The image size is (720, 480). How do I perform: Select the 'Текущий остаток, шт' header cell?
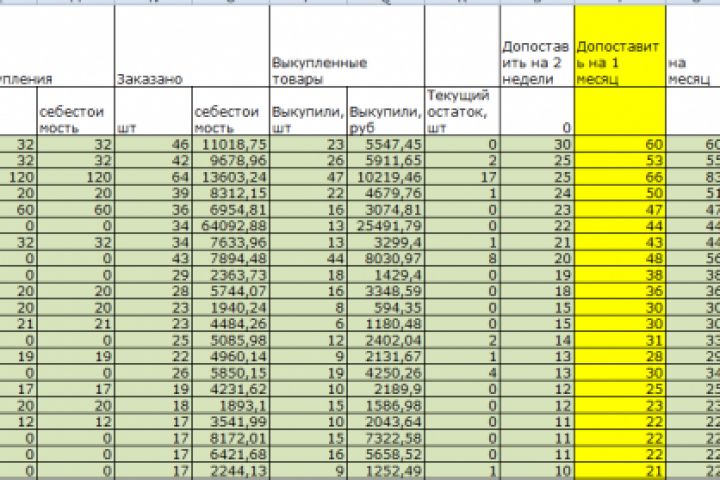pos(462,111)
